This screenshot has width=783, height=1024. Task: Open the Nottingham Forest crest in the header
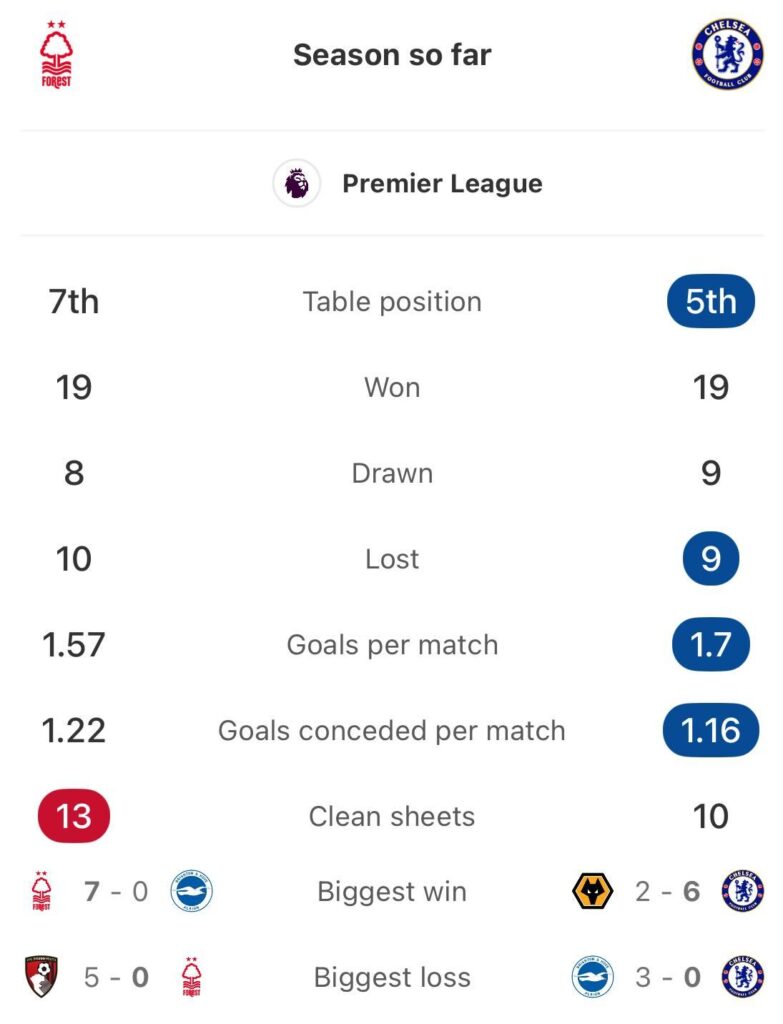pyautogui.click(x=56, y=55)
